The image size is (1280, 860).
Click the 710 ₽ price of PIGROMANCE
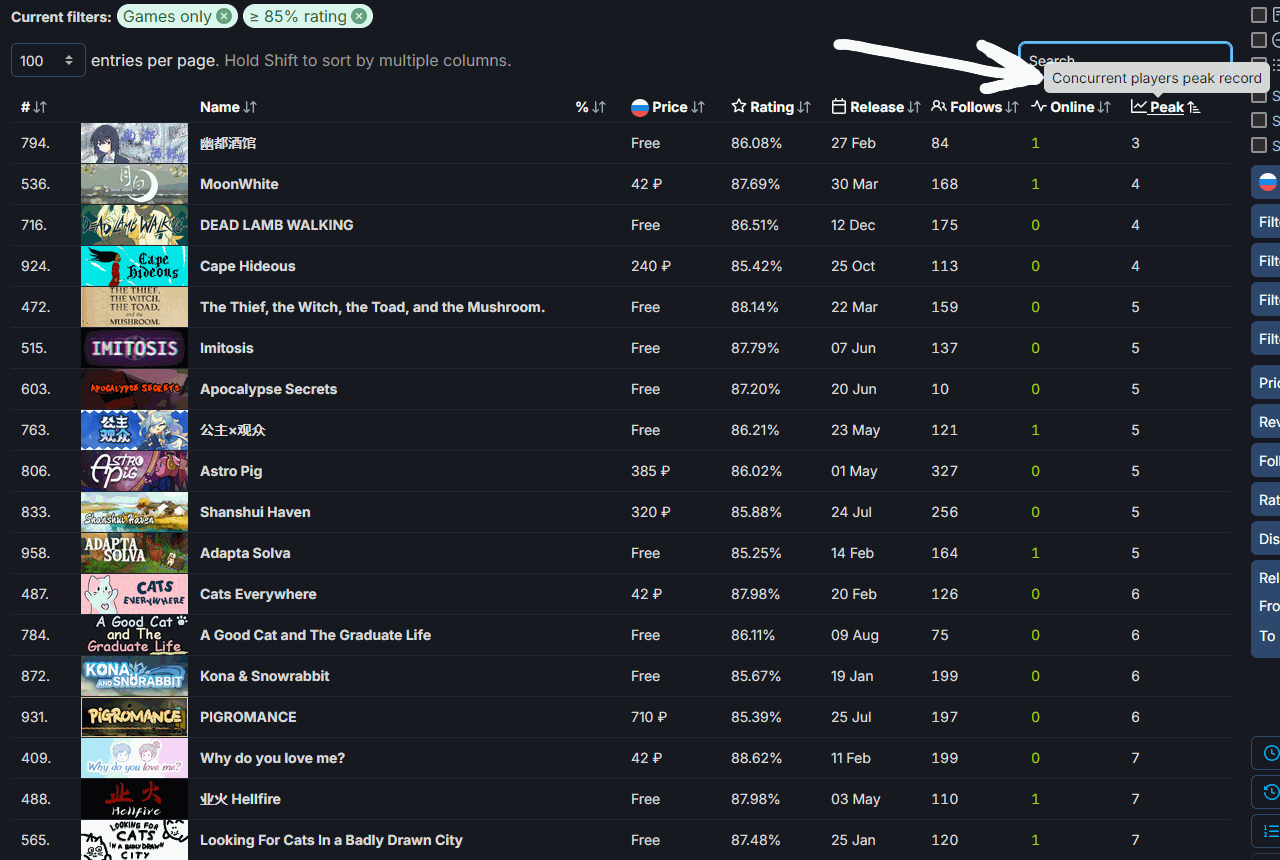(649, 717)
